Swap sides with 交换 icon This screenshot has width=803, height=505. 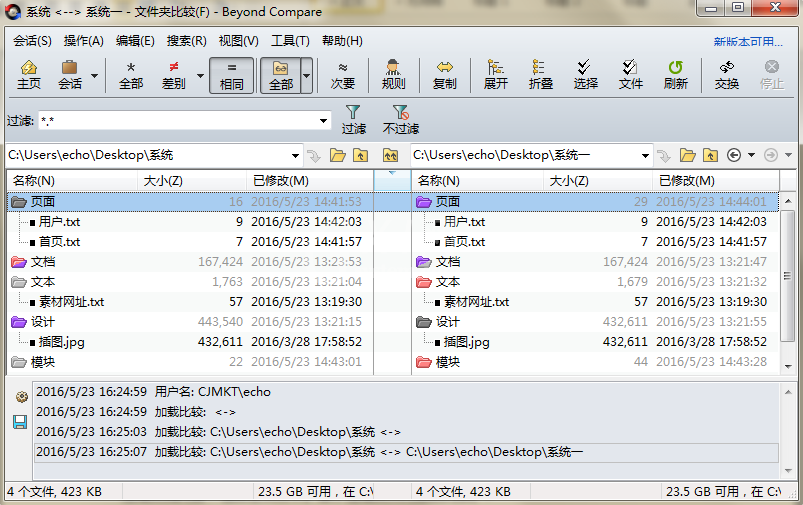tap(727, 75)
